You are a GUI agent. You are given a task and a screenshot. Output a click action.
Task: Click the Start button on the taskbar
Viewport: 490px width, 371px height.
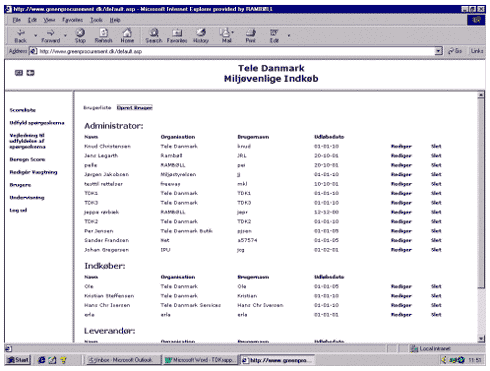18,360
